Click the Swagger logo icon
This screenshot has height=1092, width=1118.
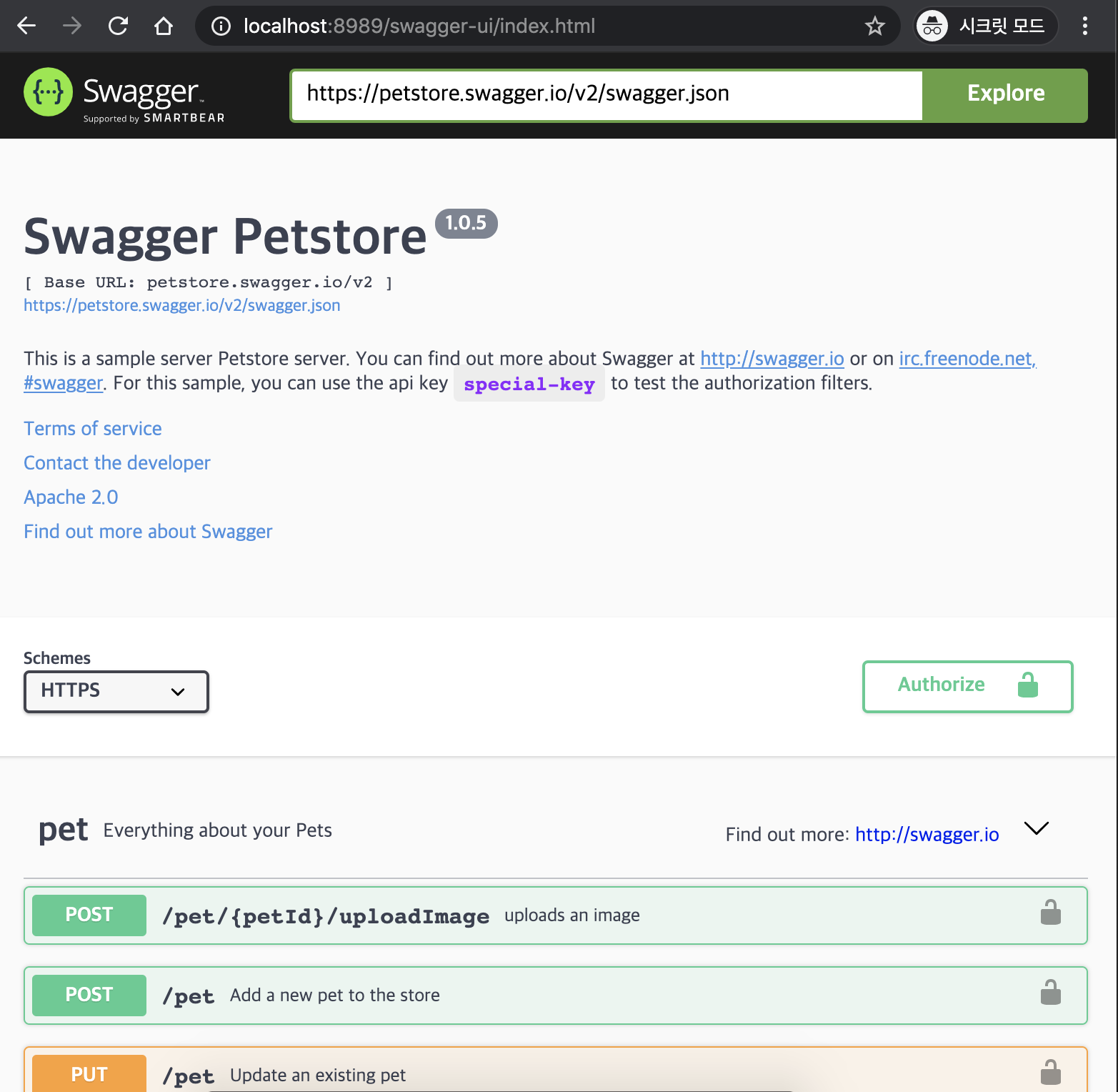coord(47,93)
